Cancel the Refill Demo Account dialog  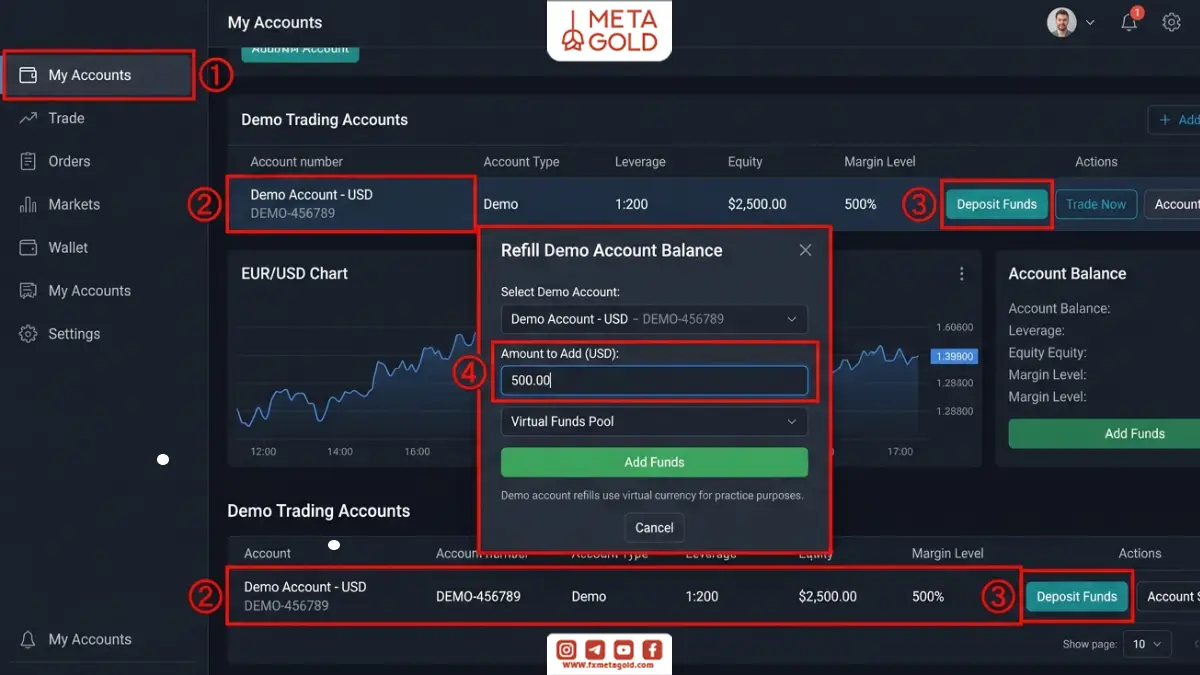point(654,528)
